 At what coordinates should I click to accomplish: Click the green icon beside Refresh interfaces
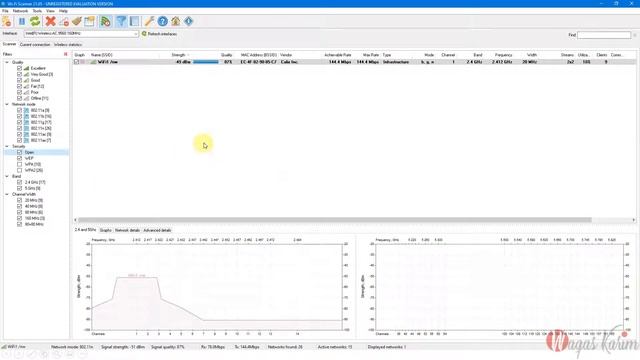(144, 34)
